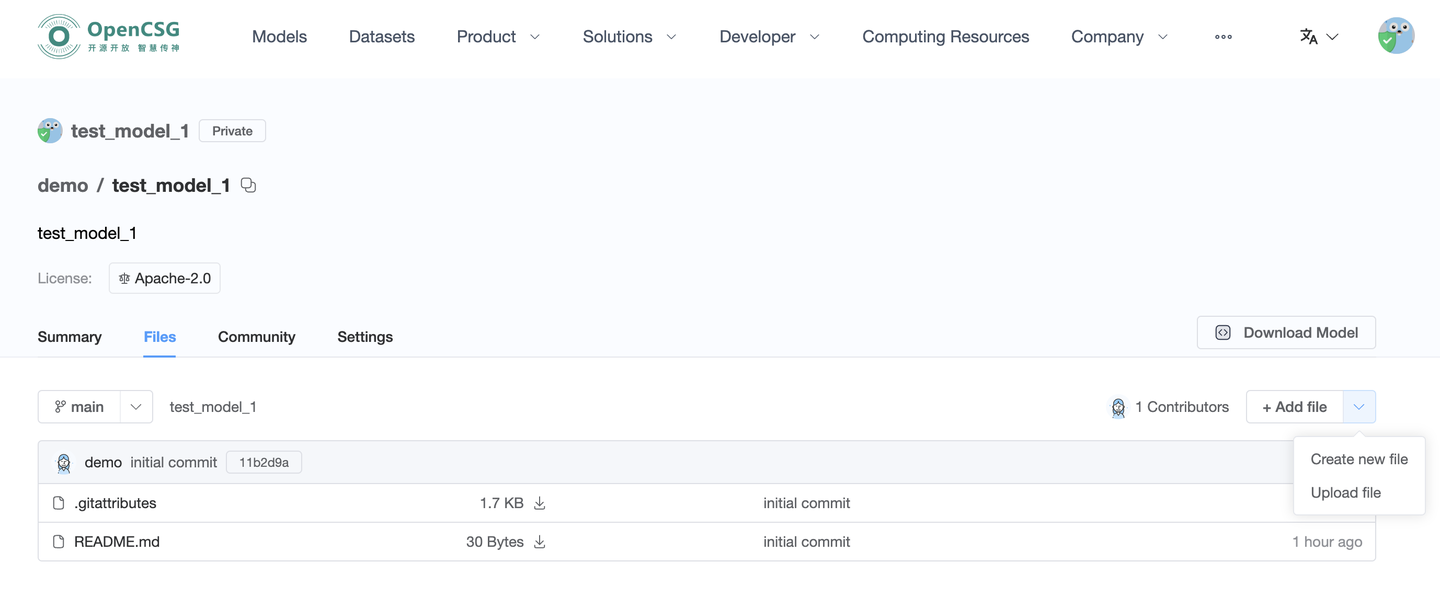This screenshot has width=1440, height=597.
Task: Open the Developer navigation menu
Action: pyautogui.click(x=769, y=37)
